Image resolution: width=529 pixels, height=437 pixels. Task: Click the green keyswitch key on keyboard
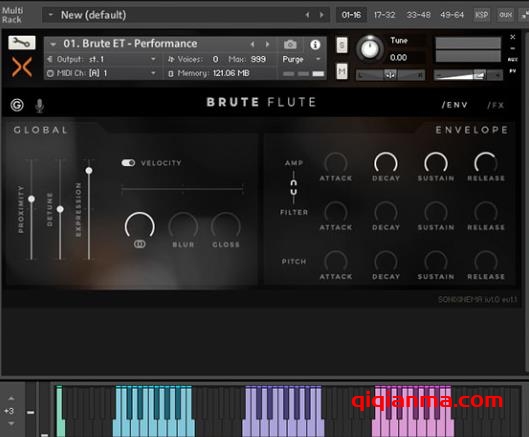[x=60, y=411]
